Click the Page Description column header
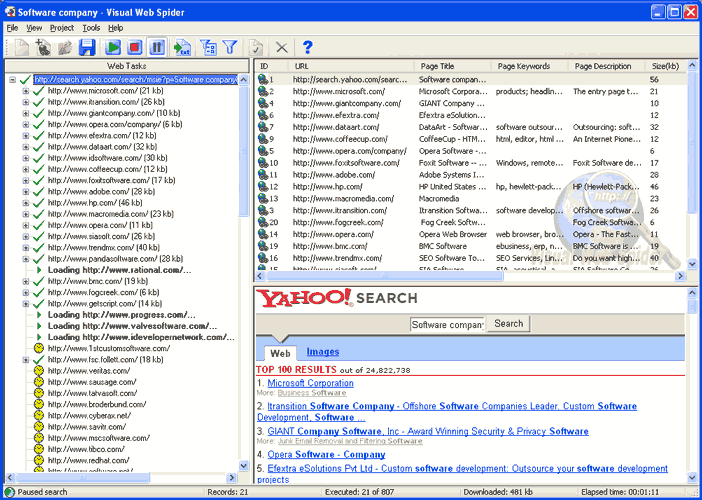 [608, 66]
